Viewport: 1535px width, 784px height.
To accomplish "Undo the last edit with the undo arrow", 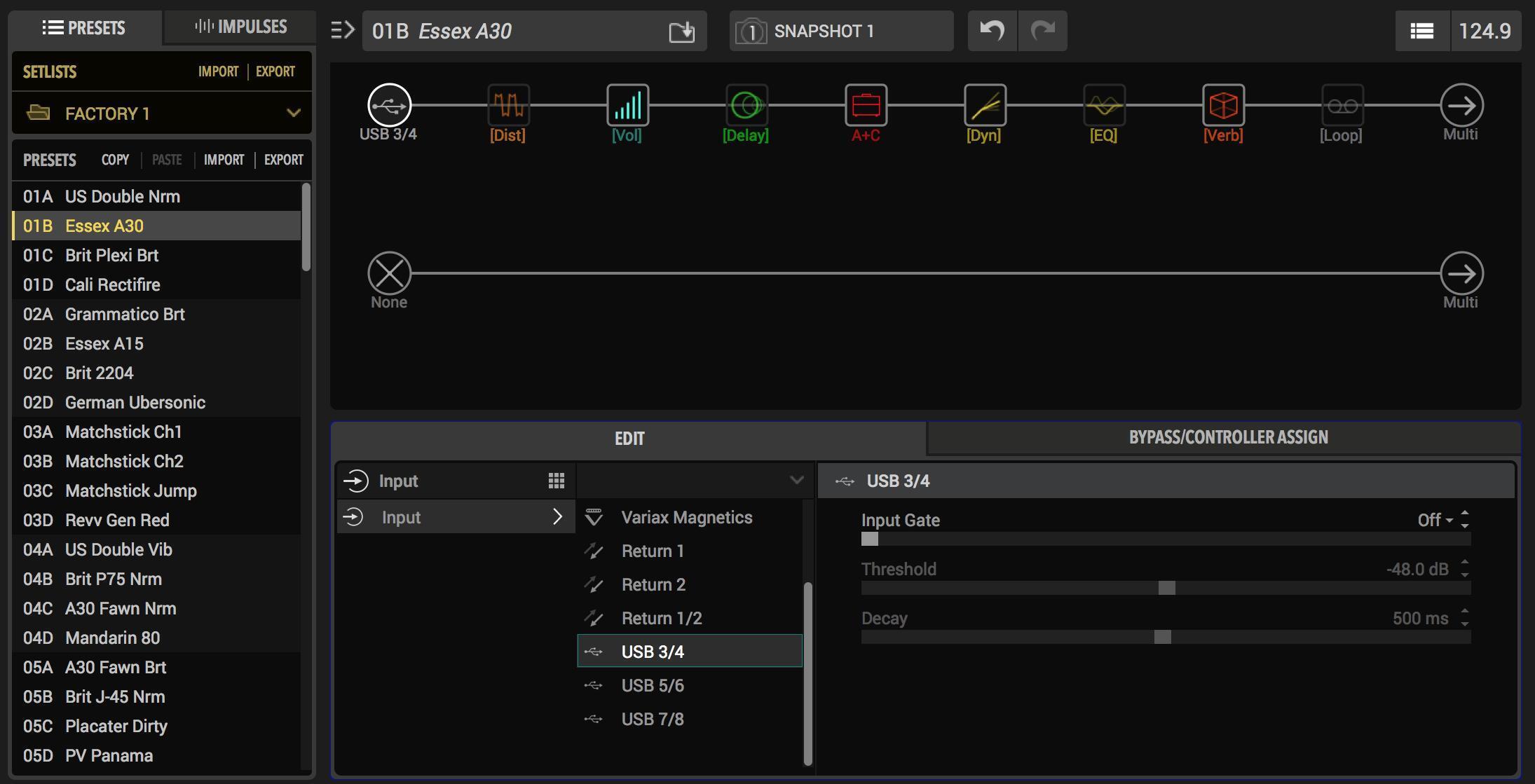I will [992, 31].
